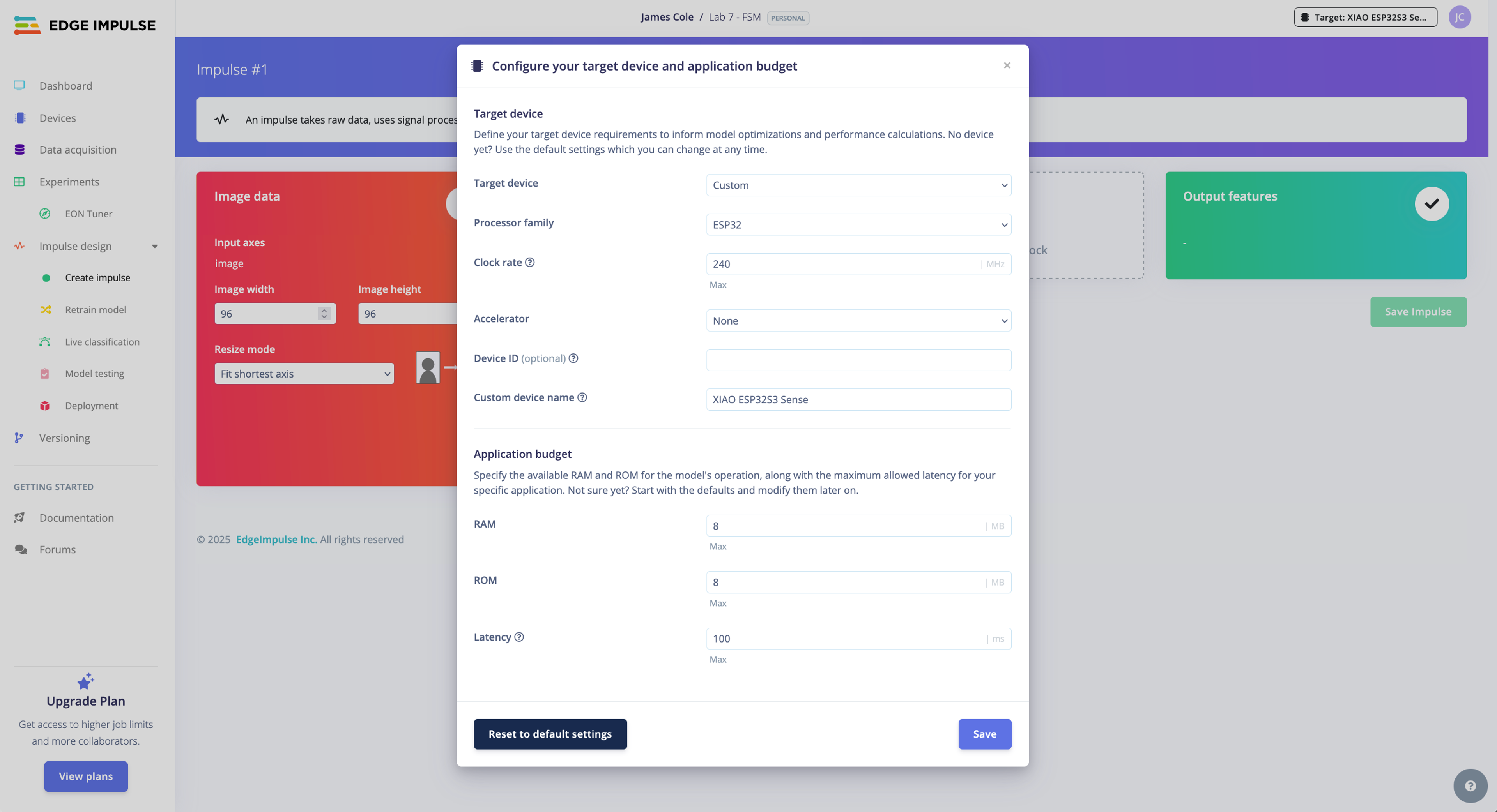Viewport: 1497px width, 812px height.
Task: Click the Latency help question icon
Action: [x=519, y=637]
